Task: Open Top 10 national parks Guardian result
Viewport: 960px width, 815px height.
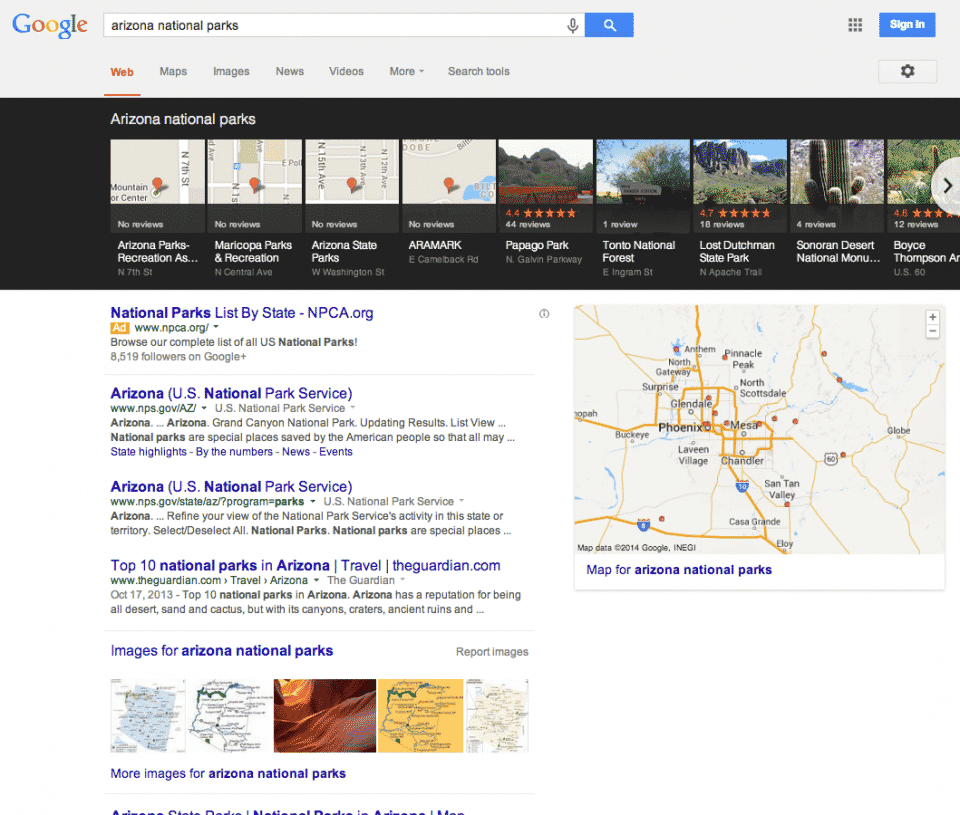Action: (x=306, y=565)
